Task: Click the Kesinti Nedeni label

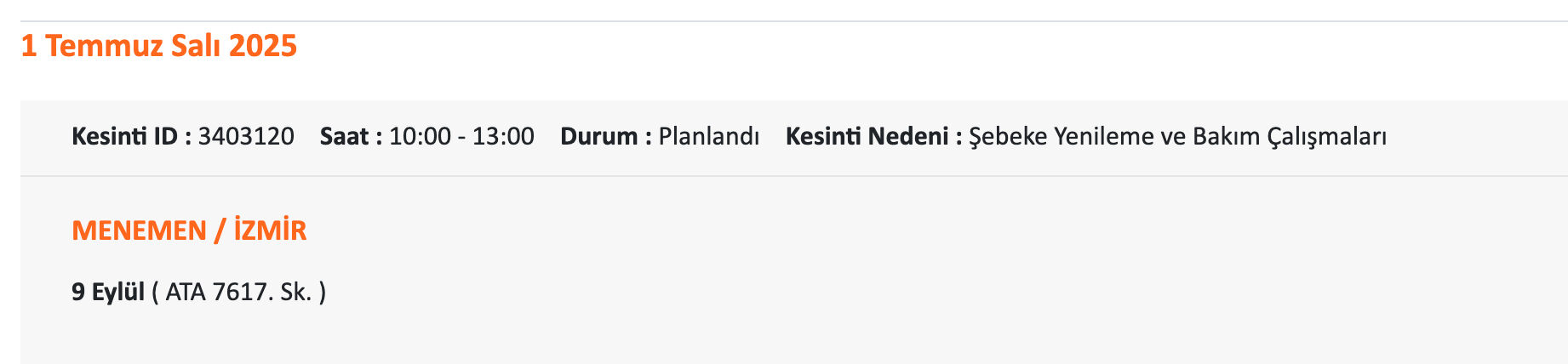Action: tap(874, 136)
